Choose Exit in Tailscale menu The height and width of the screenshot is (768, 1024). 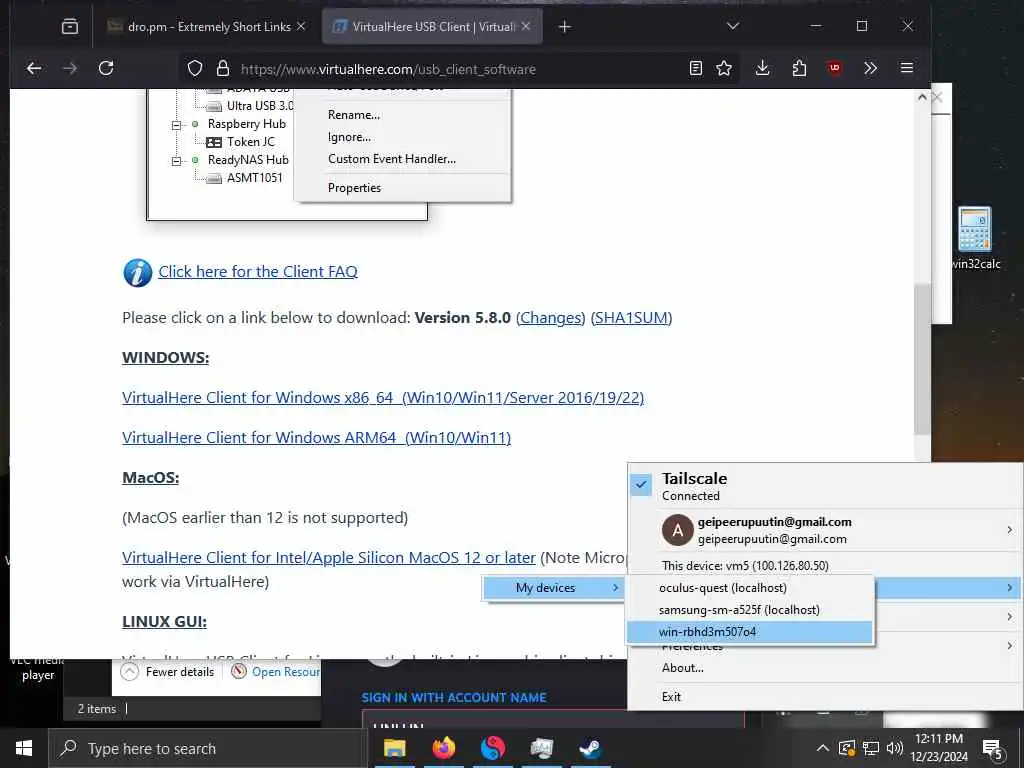click(671, 697)
